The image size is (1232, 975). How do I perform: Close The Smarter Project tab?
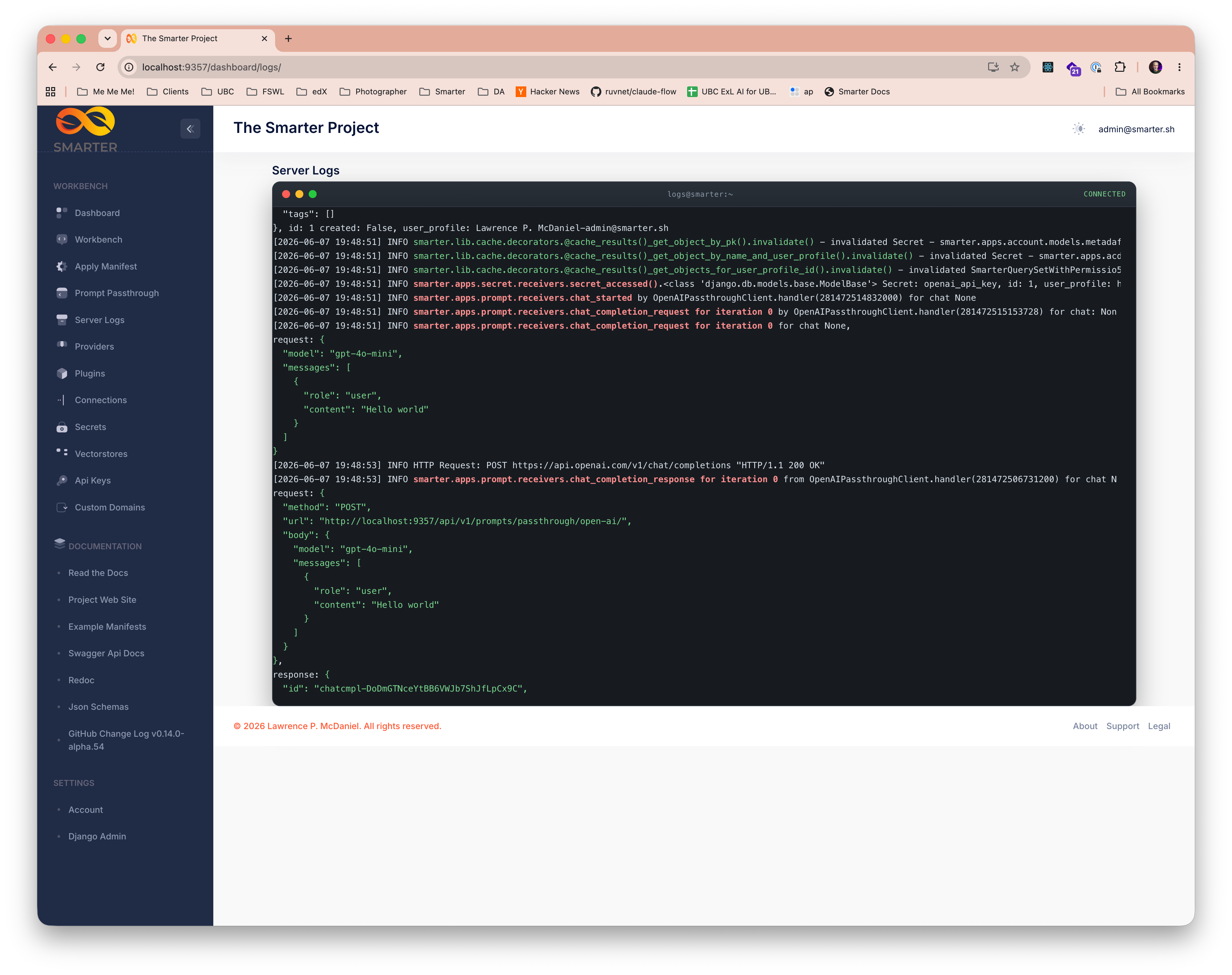click(x=264, y=38)
